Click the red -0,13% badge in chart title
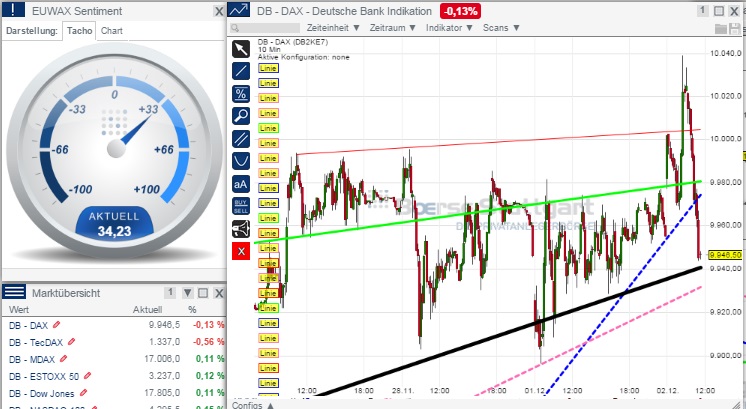 click(460, 11)
